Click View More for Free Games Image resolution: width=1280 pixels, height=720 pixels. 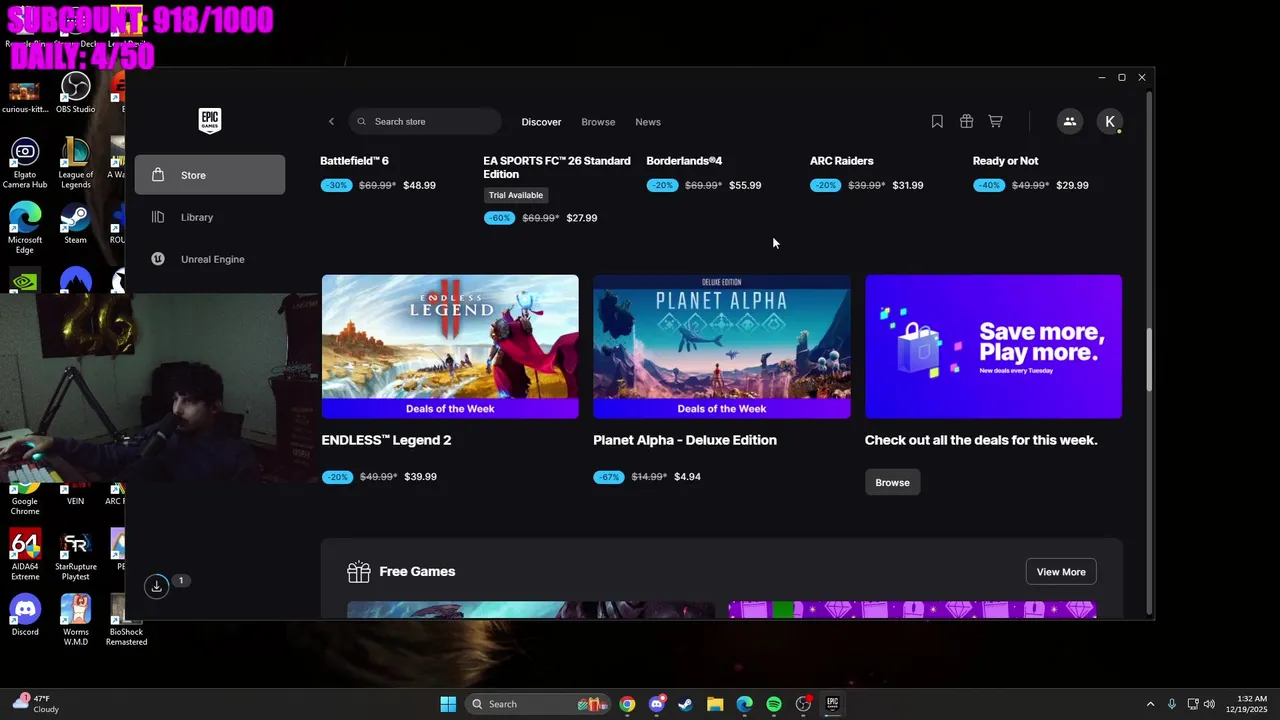pos(1061,572)
